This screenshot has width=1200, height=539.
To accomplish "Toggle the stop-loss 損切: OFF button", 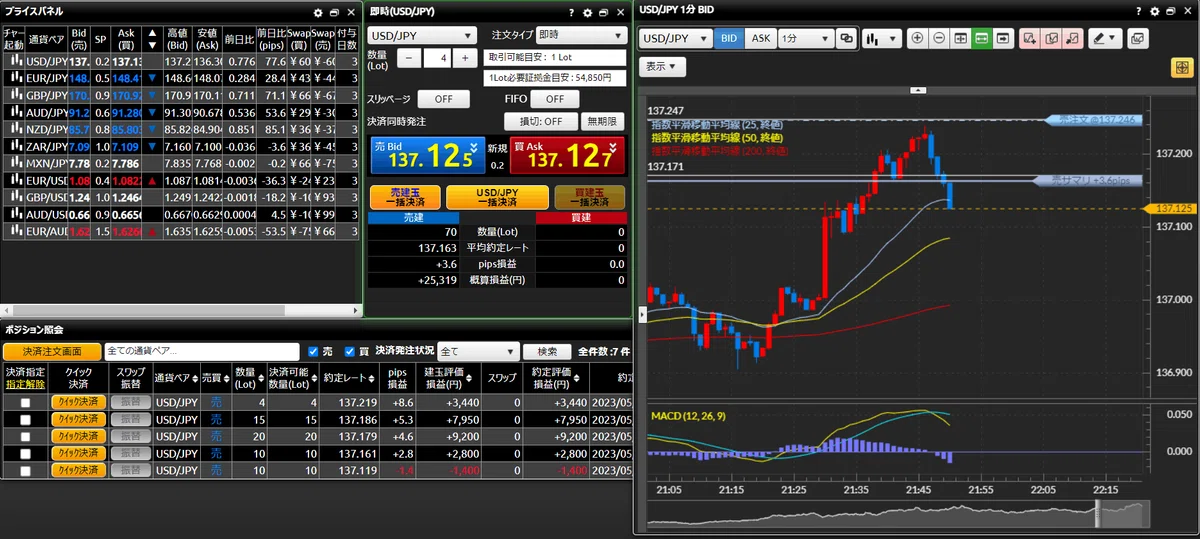I will (x=541, y=121).
